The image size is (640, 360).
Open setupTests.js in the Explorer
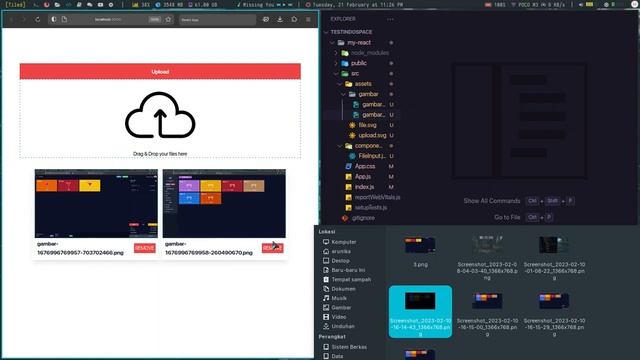tap(371, 207)
